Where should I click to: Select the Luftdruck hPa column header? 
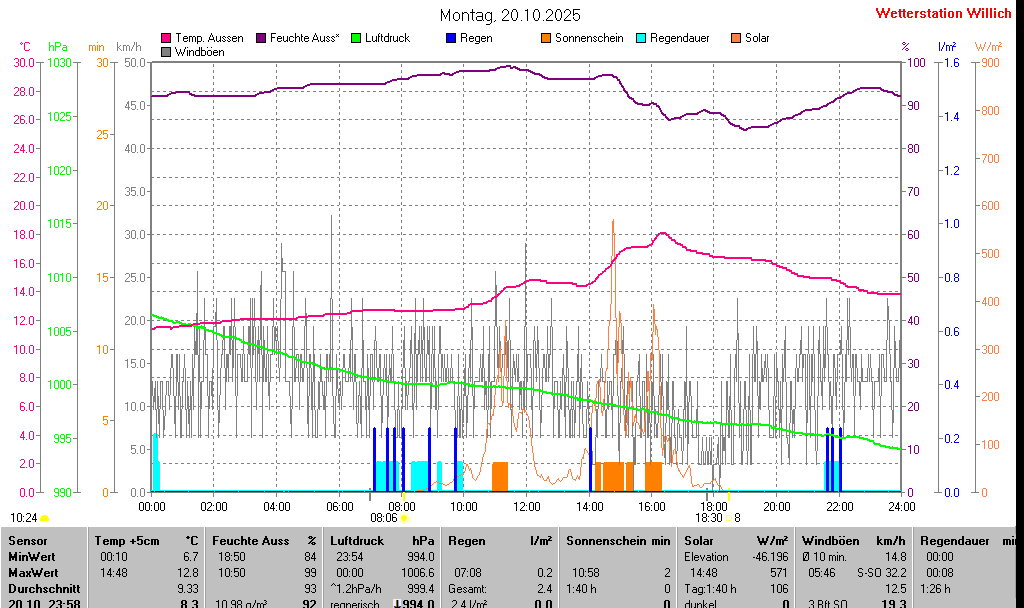(x=383, y=540)
